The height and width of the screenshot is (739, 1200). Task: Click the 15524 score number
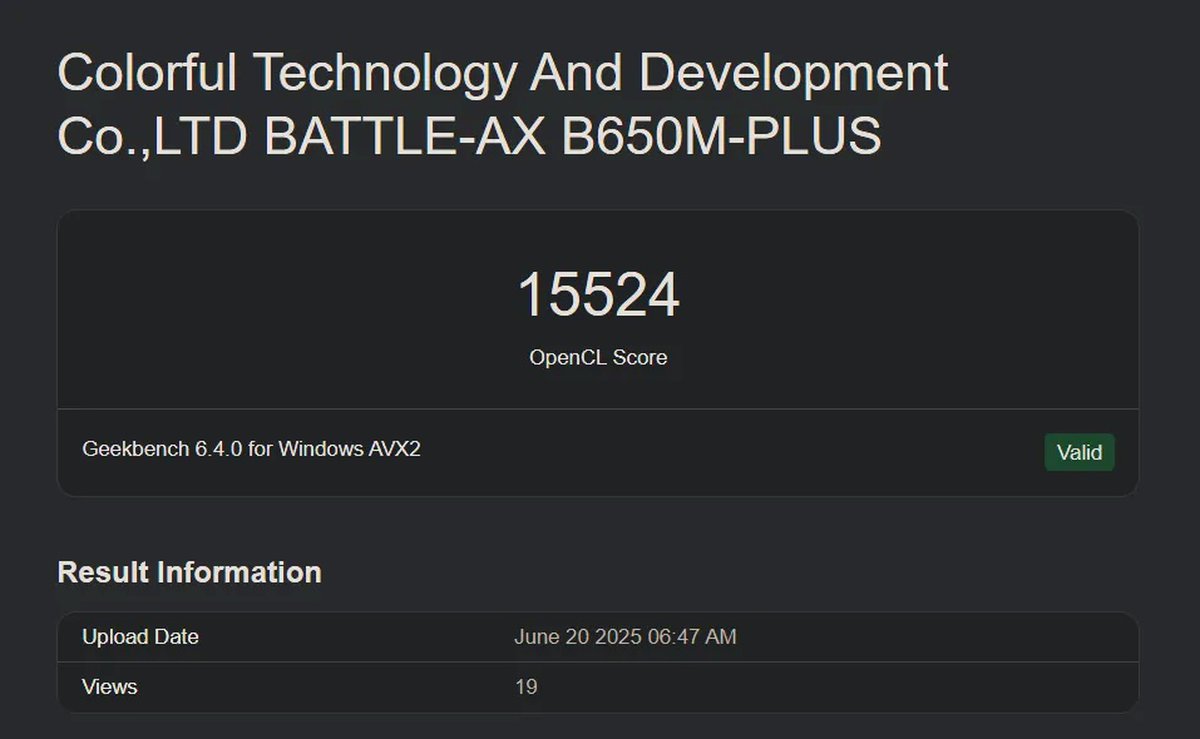tap(598, 296)
